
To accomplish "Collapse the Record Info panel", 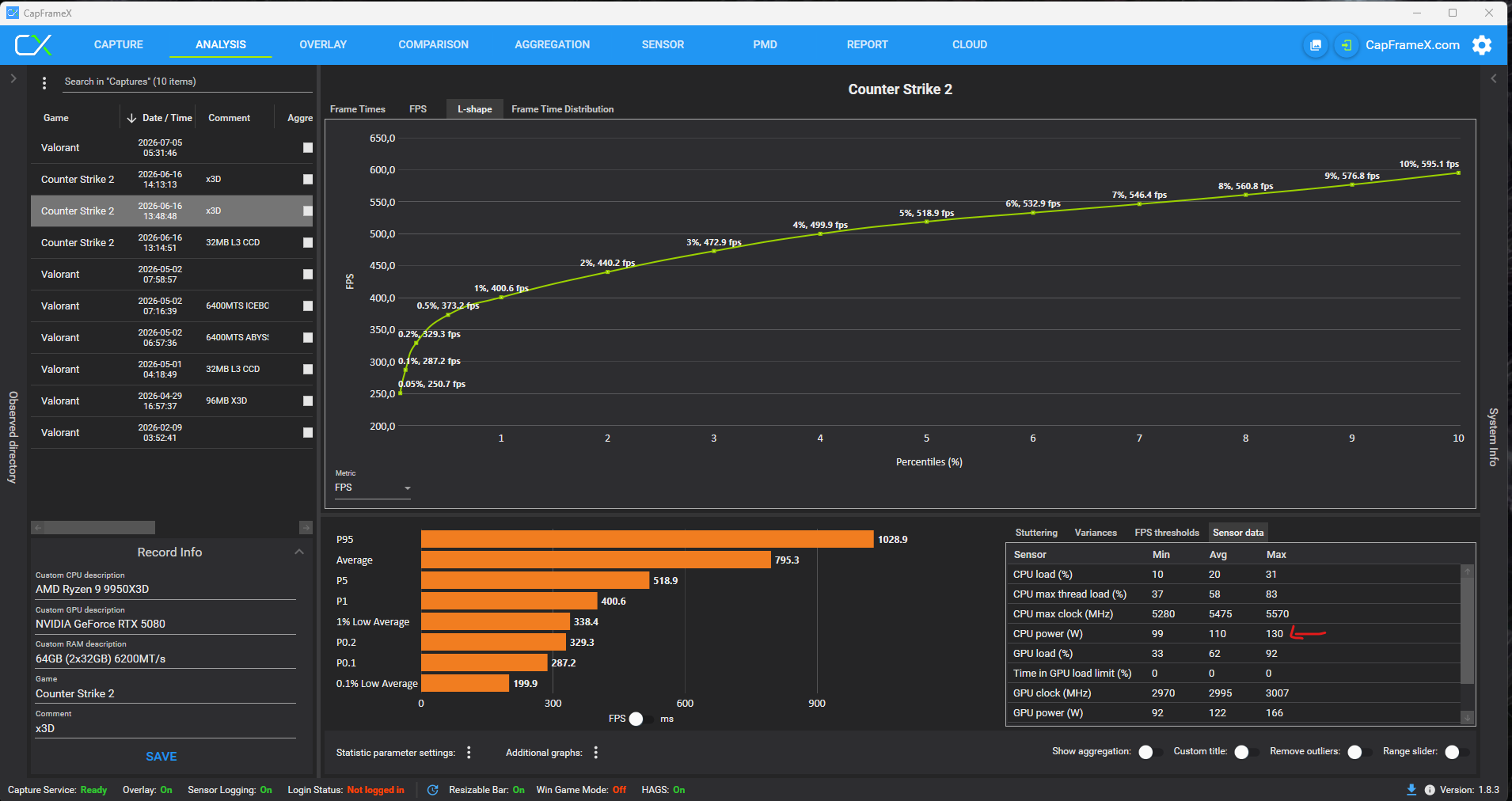I will 298,552.
